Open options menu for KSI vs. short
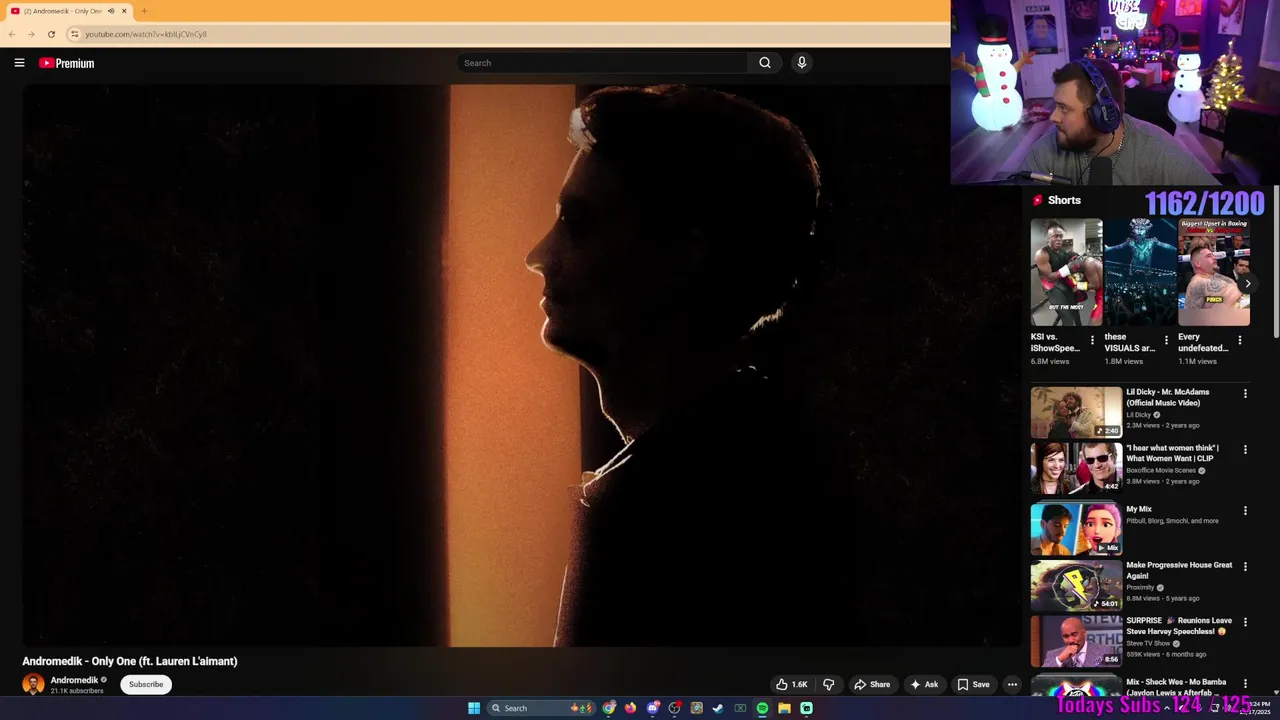Image resolution: width=1280 pixels, height=720 pixels. pyautogui.click(x=1092, y=340)
